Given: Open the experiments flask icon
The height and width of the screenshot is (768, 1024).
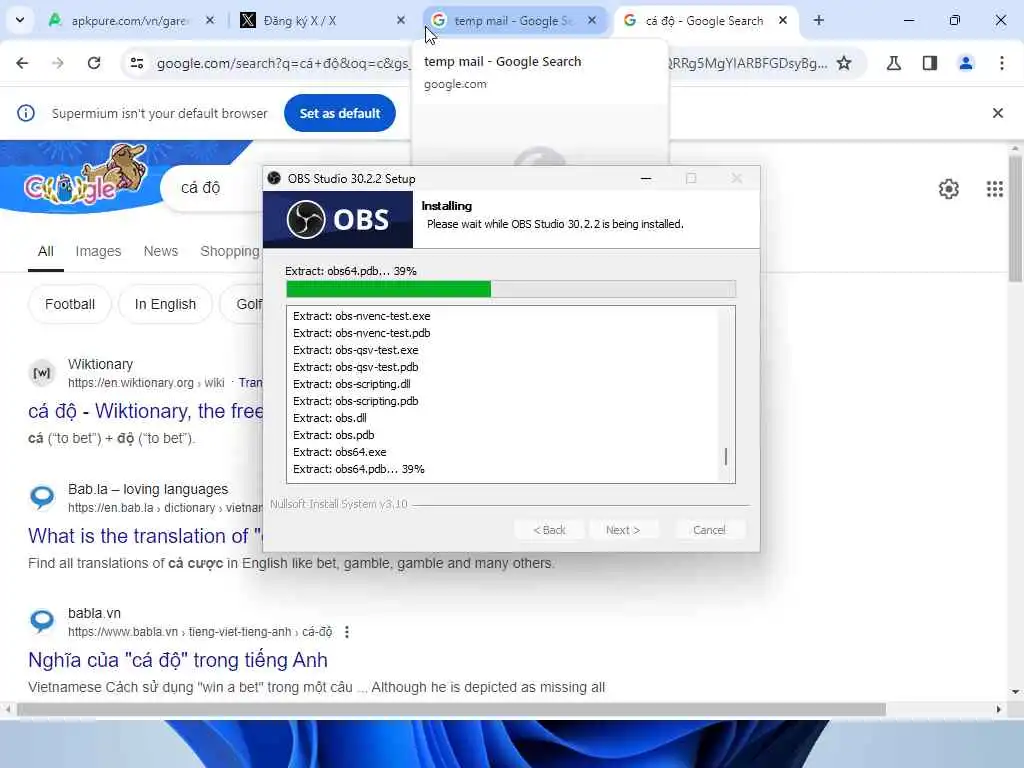Looking at the screenshot, I should tap(894, 63).
